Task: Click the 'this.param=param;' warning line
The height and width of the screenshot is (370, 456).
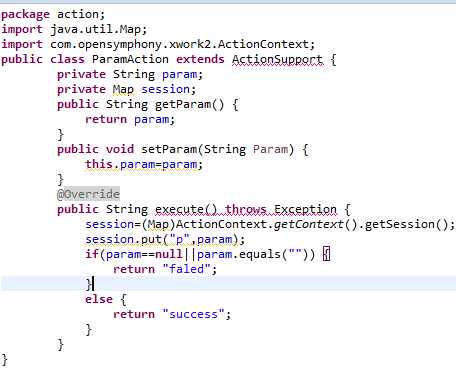Action: pos(144,165)
